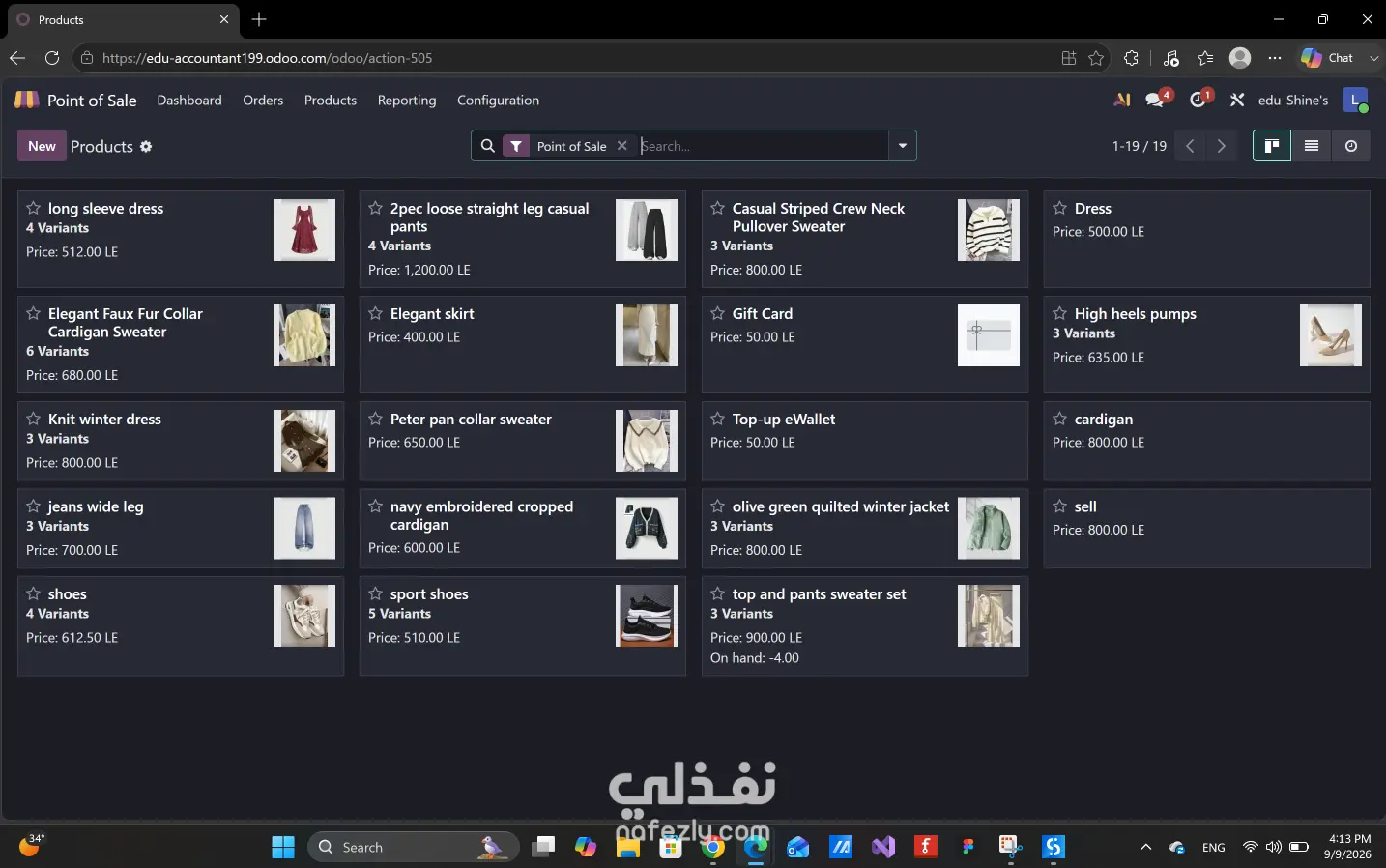The height and width of the screenshot is (868, 1386).
Task: Favorite the long sleeve dress star
Action: click(x=34, y=208)
